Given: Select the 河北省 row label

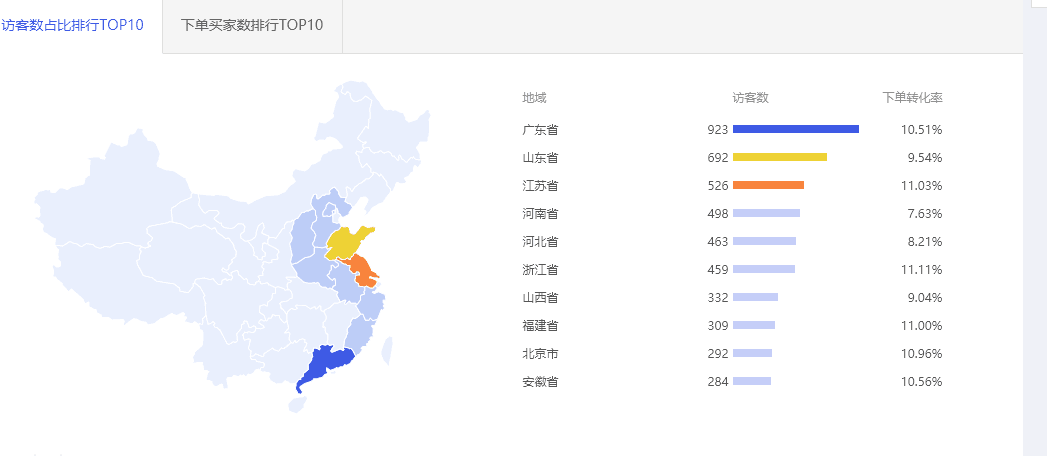Looking at the screenshot, I should point(540,242).
